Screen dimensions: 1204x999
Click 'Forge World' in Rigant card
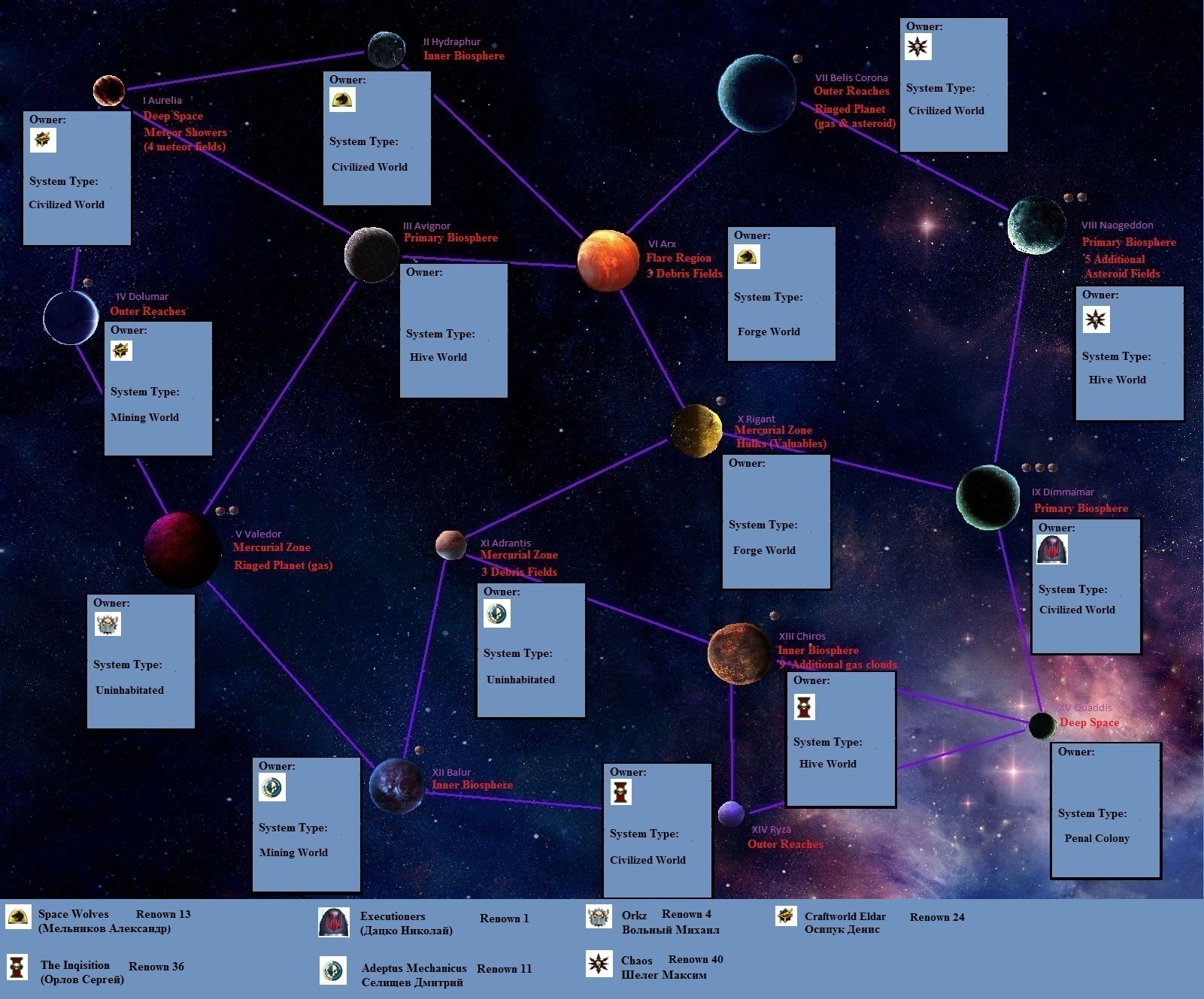point(764,550)
